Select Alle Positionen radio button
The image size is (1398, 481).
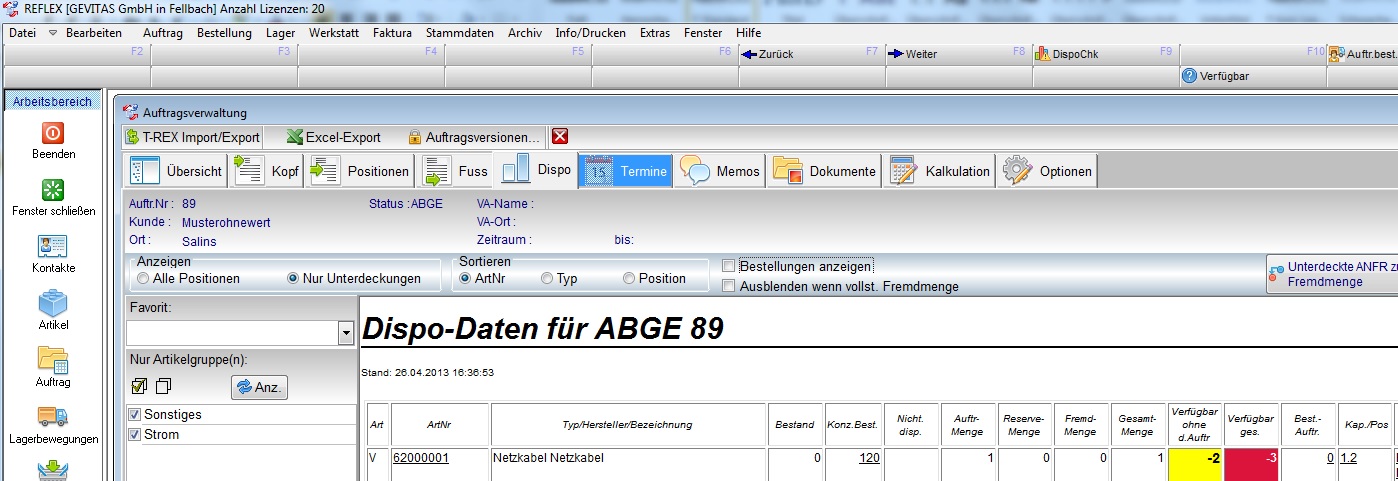144,279
